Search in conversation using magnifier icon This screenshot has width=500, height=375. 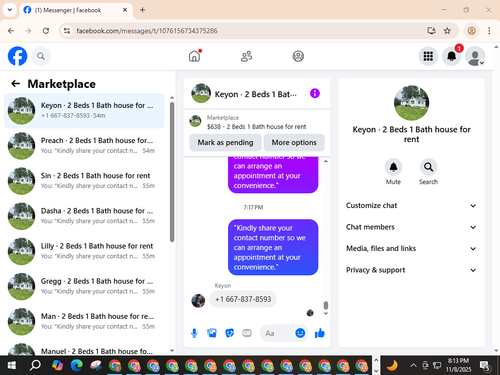pos(428,167)
